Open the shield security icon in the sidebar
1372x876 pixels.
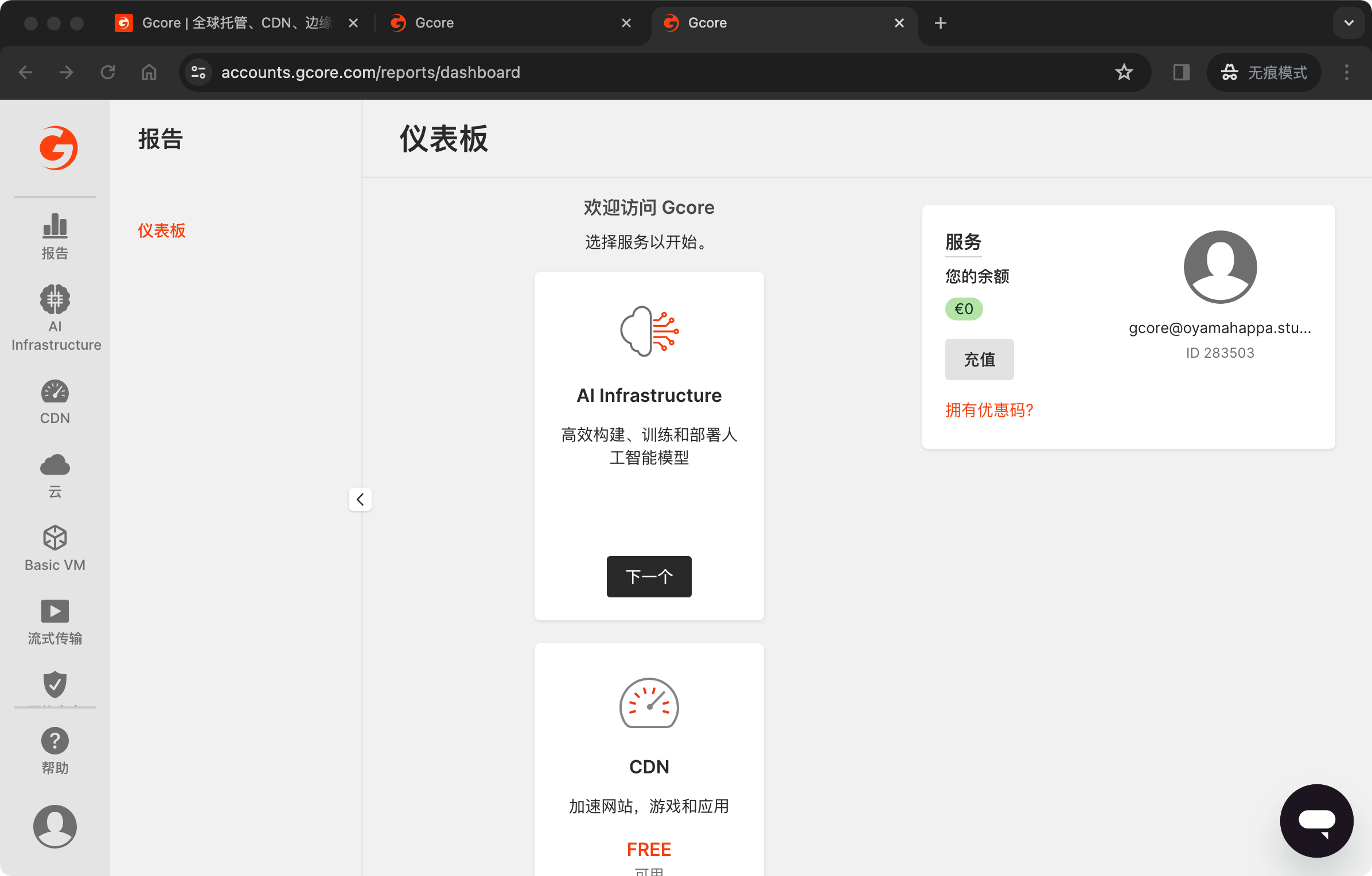click(x=55, y=684)
